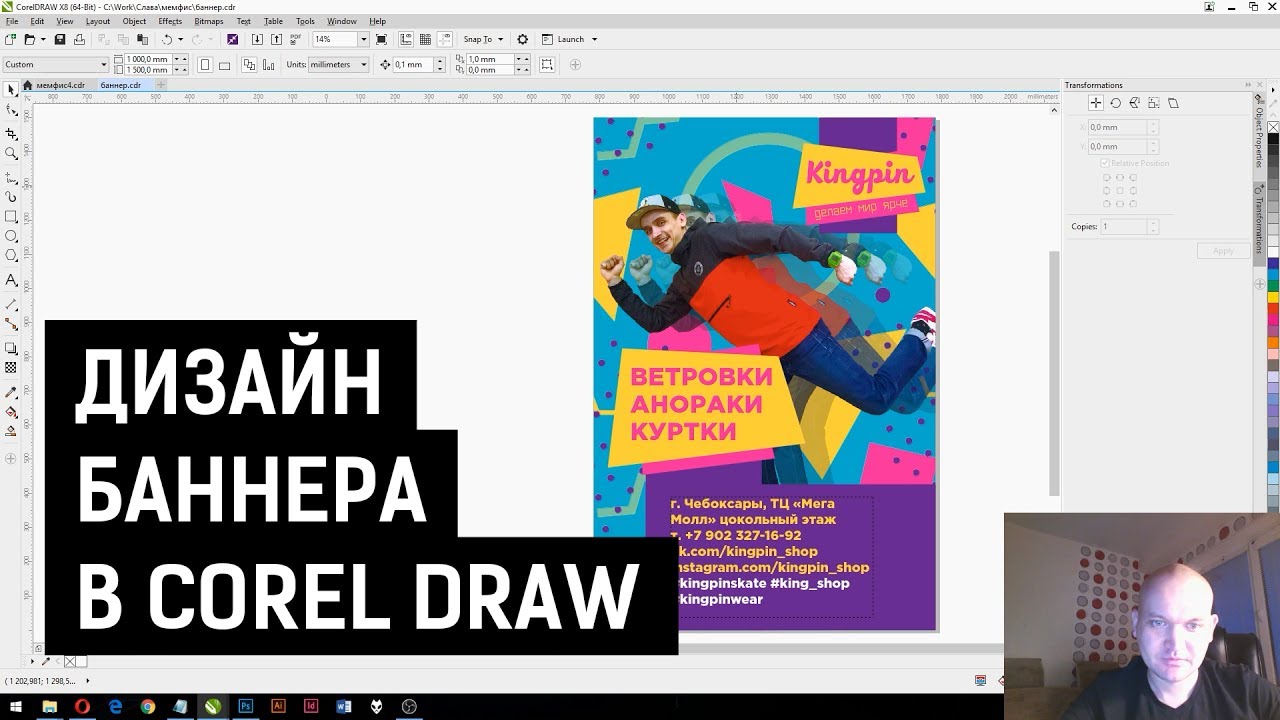
Task: Toggle Show Rulers button
Action: click(406, 39)
